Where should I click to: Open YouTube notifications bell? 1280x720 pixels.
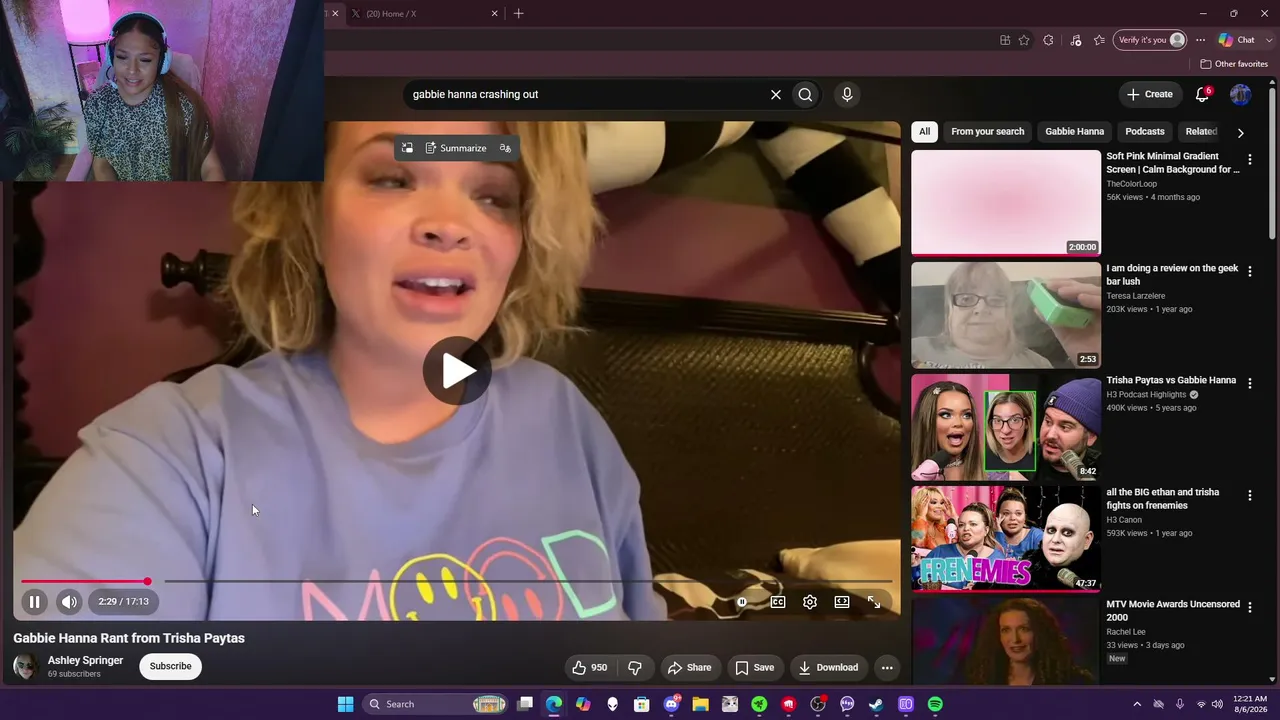[x=1202, y=94]
